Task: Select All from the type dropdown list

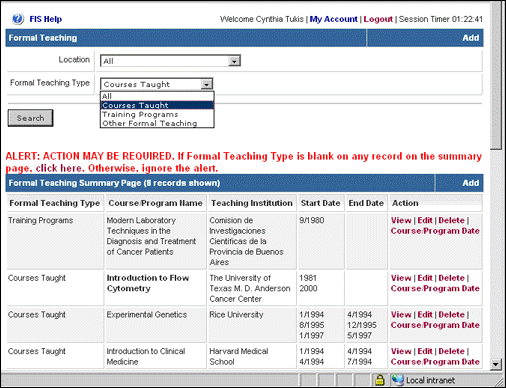Action: pyautogui.click(x=157, y=96)
